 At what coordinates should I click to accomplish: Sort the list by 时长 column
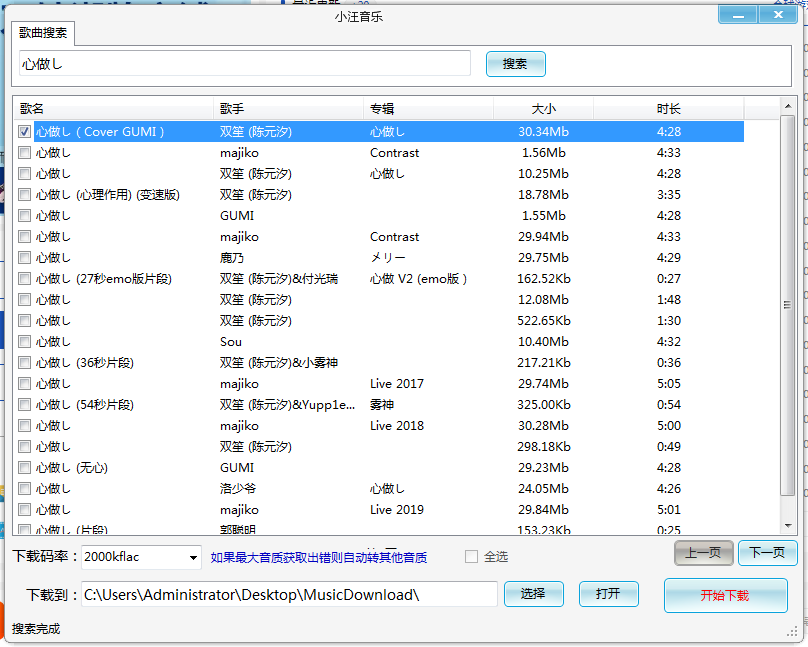(668, 108)
